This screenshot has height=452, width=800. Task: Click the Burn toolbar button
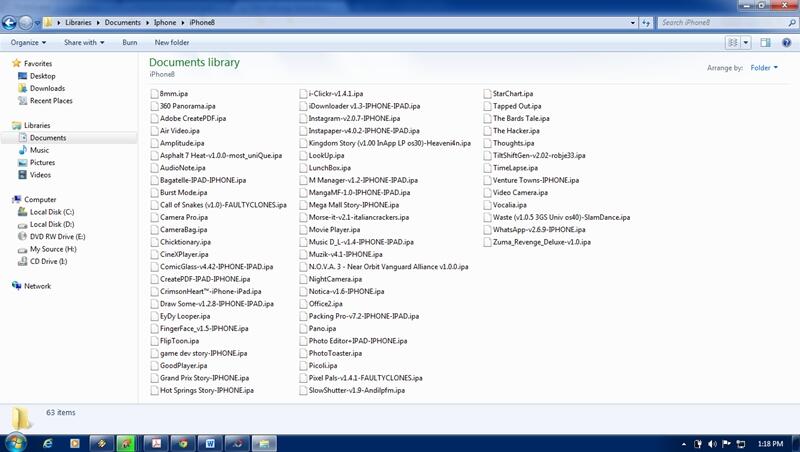coord(130,42)
